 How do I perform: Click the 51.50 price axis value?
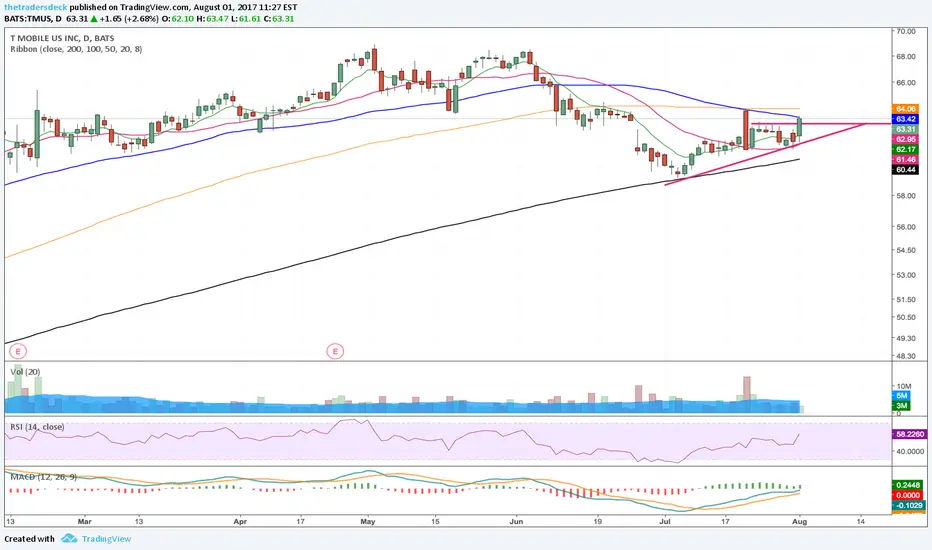906,300
